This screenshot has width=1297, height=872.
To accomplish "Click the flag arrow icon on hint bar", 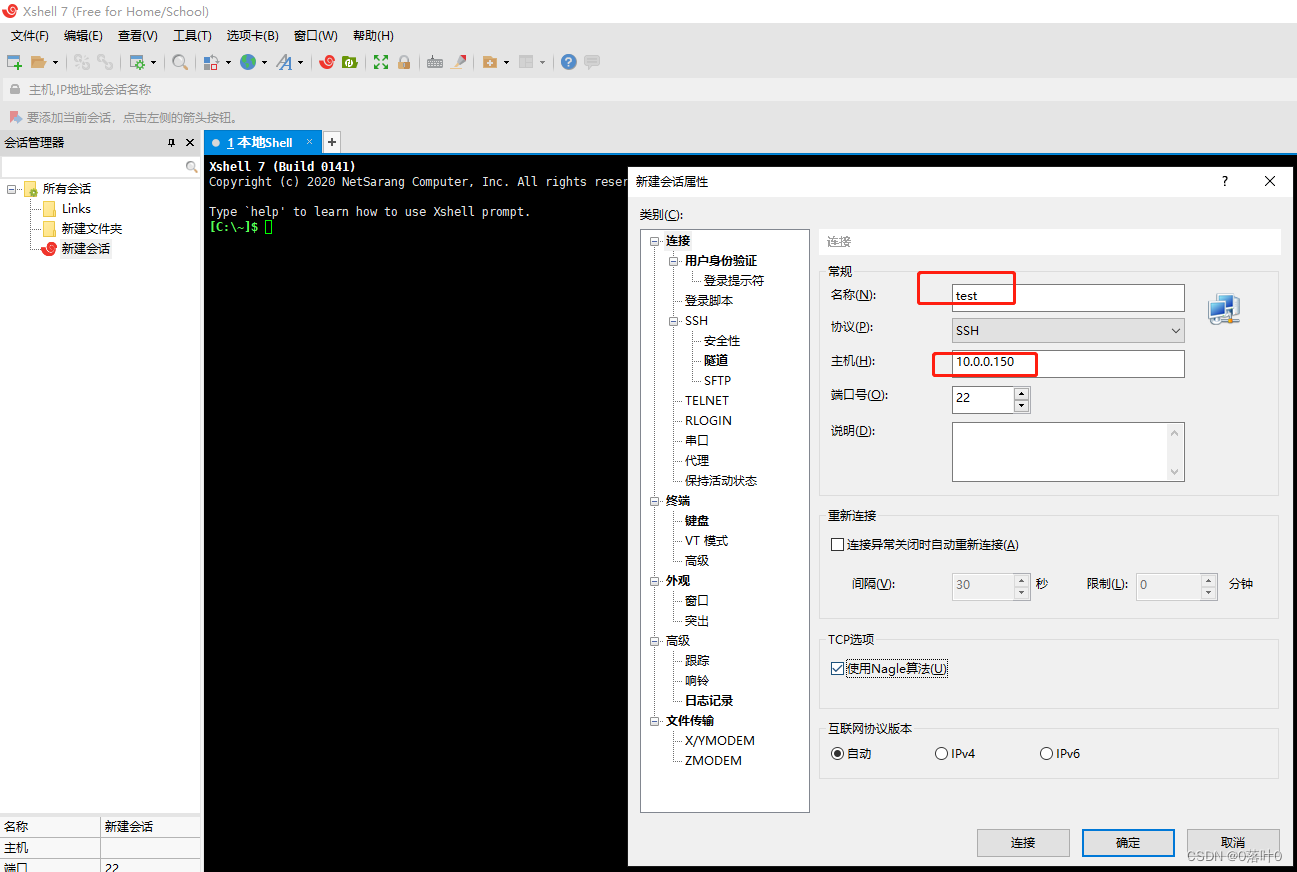I will click(15, 117).
